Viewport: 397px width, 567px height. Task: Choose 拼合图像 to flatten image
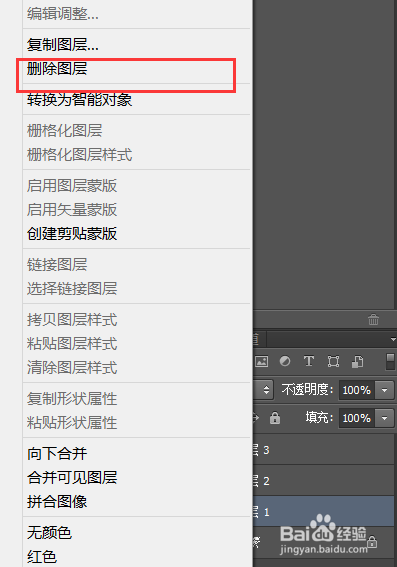[57, 501]
